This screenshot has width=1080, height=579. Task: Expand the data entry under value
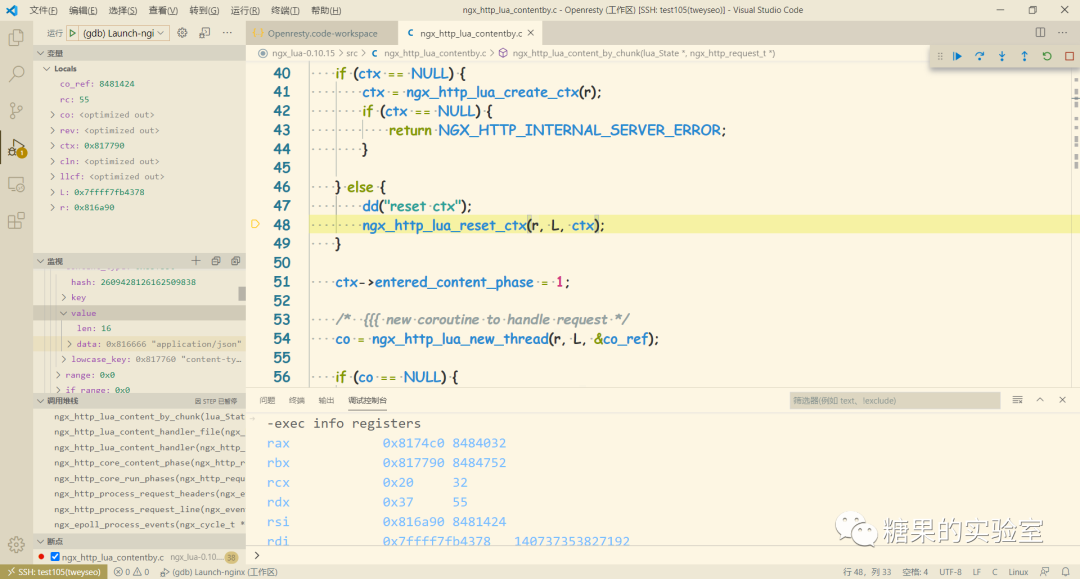pyautogui.click(x=69, y=343)
